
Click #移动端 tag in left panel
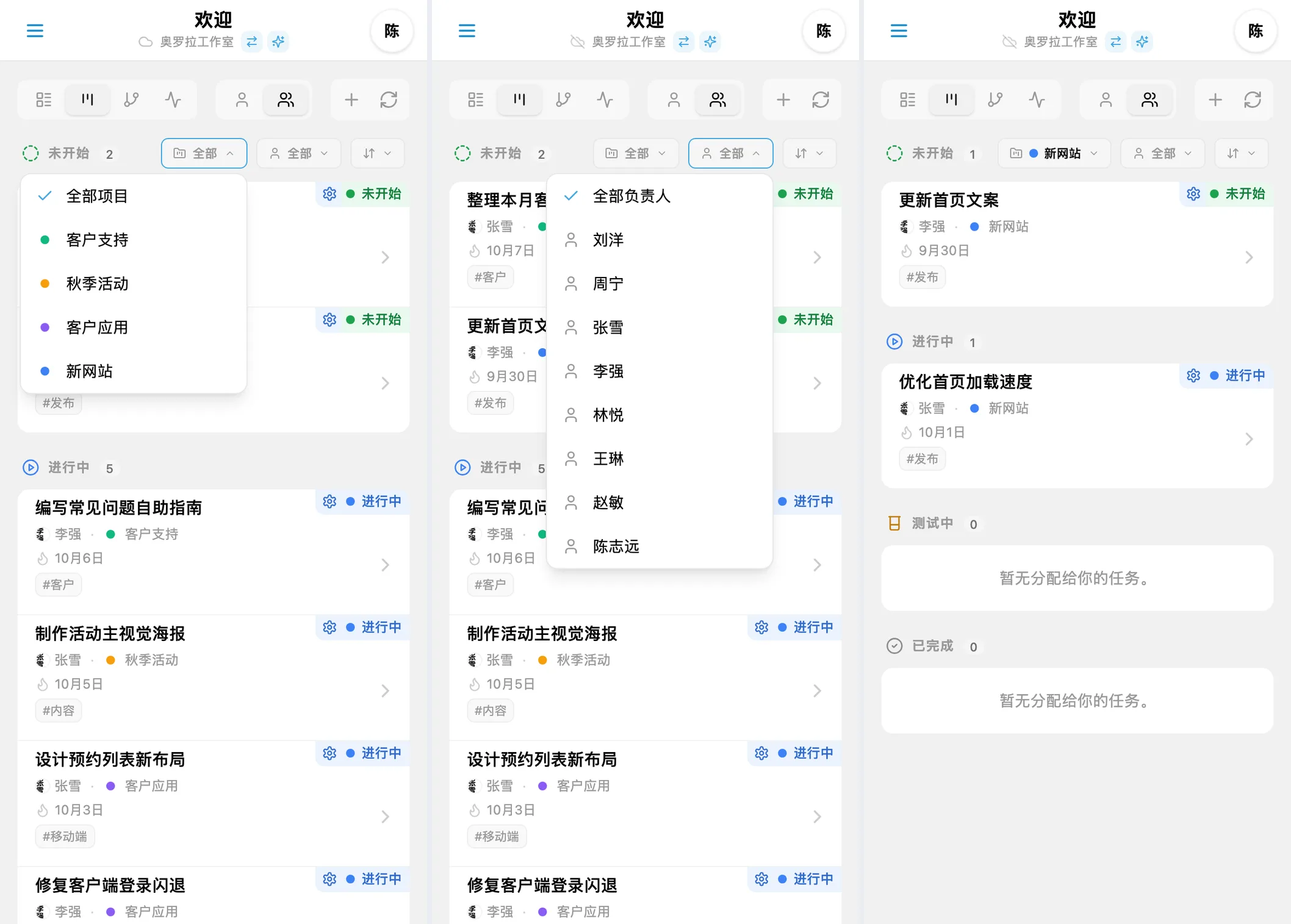point(65,836)
